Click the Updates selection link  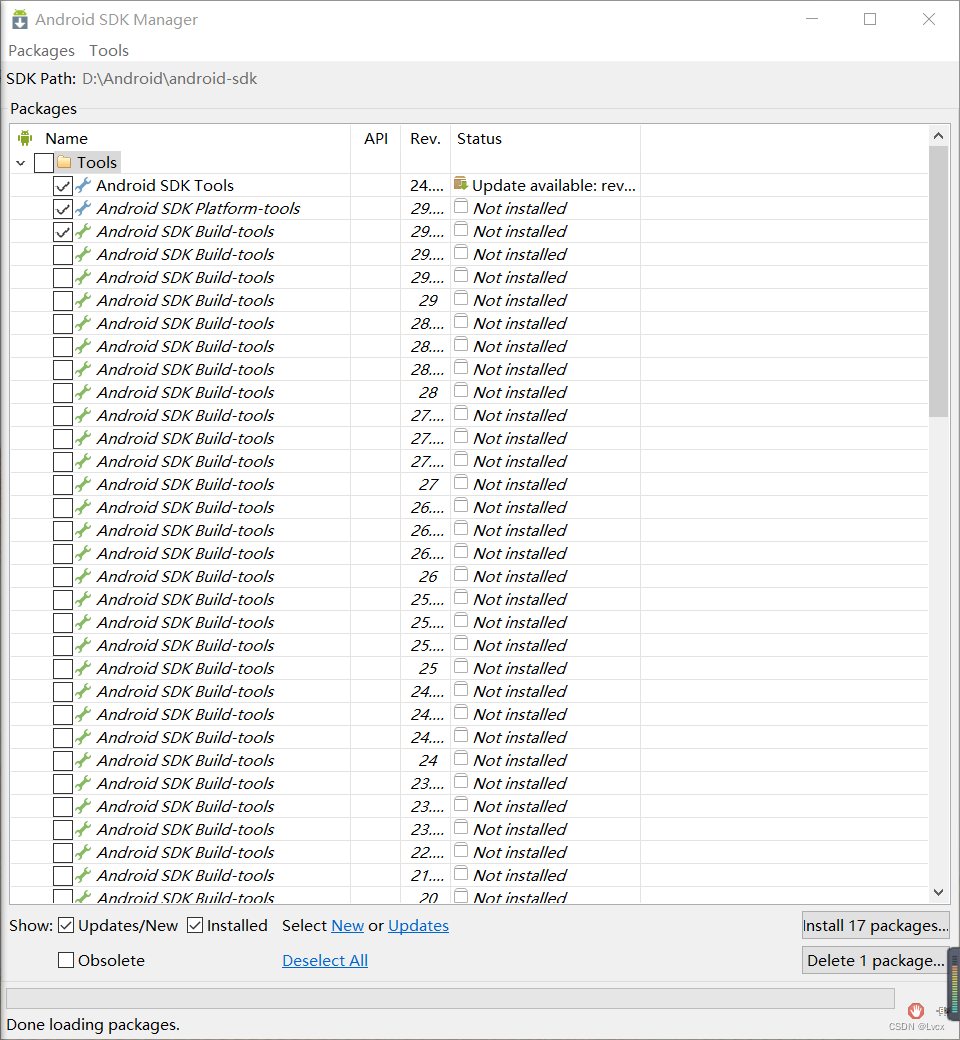[x=418, y=925]
